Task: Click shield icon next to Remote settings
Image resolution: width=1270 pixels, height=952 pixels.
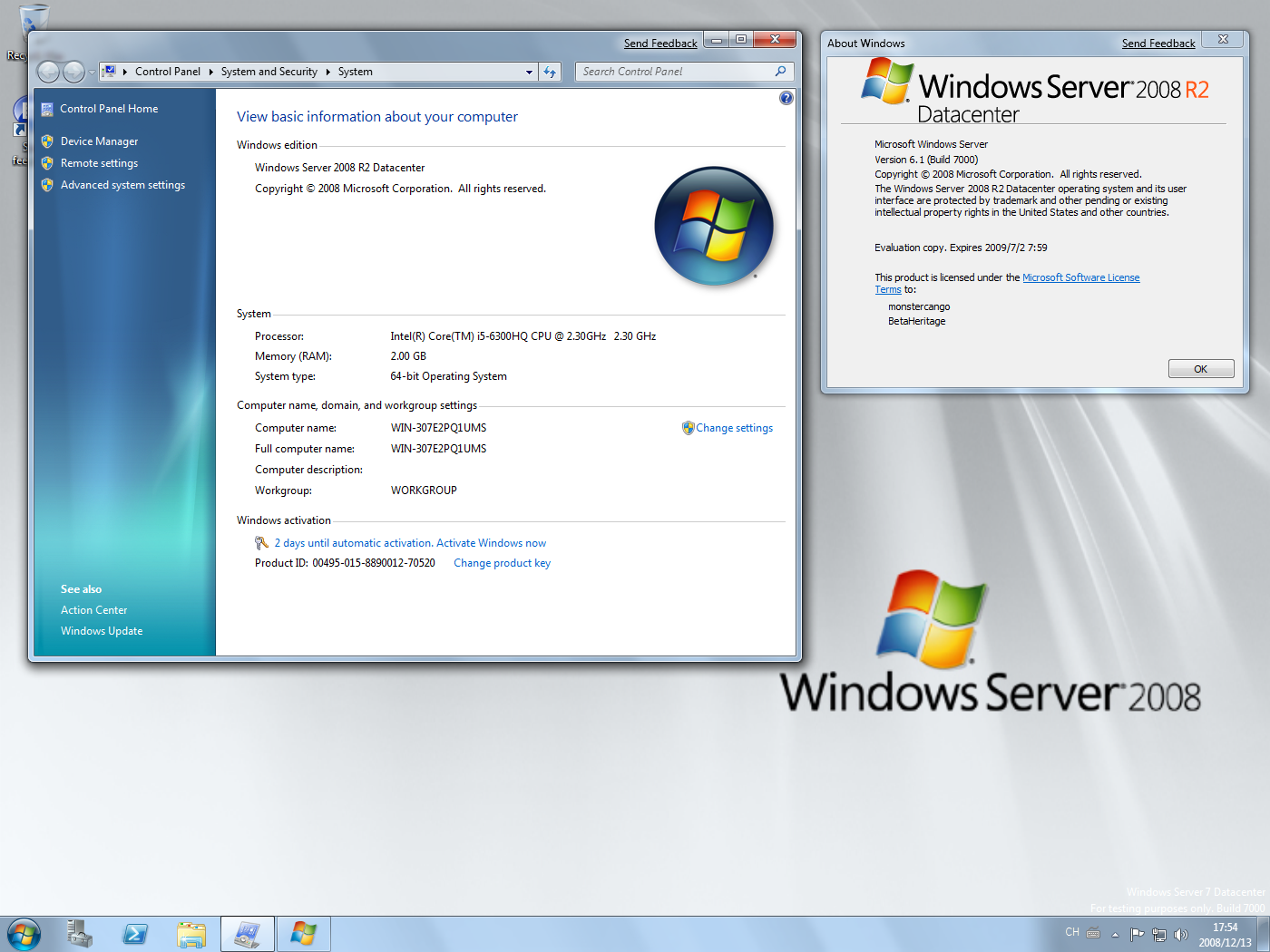Action: (47, 163)
